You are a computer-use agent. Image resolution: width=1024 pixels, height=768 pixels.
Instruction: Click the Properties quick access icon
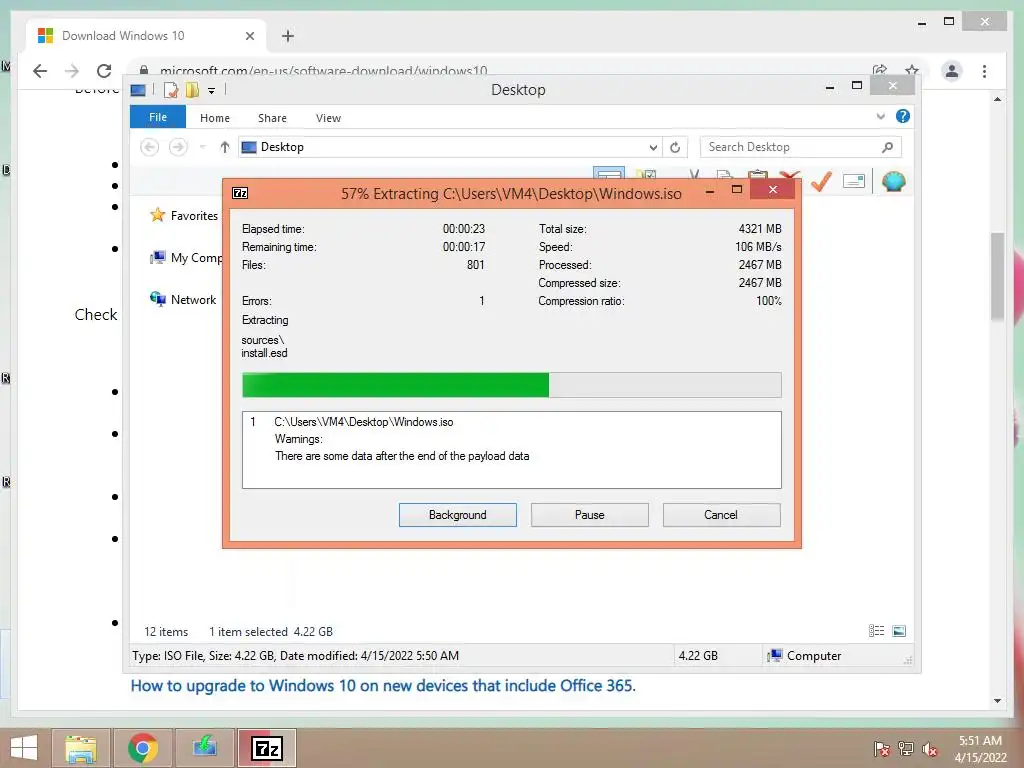click(x=170, y=90)
